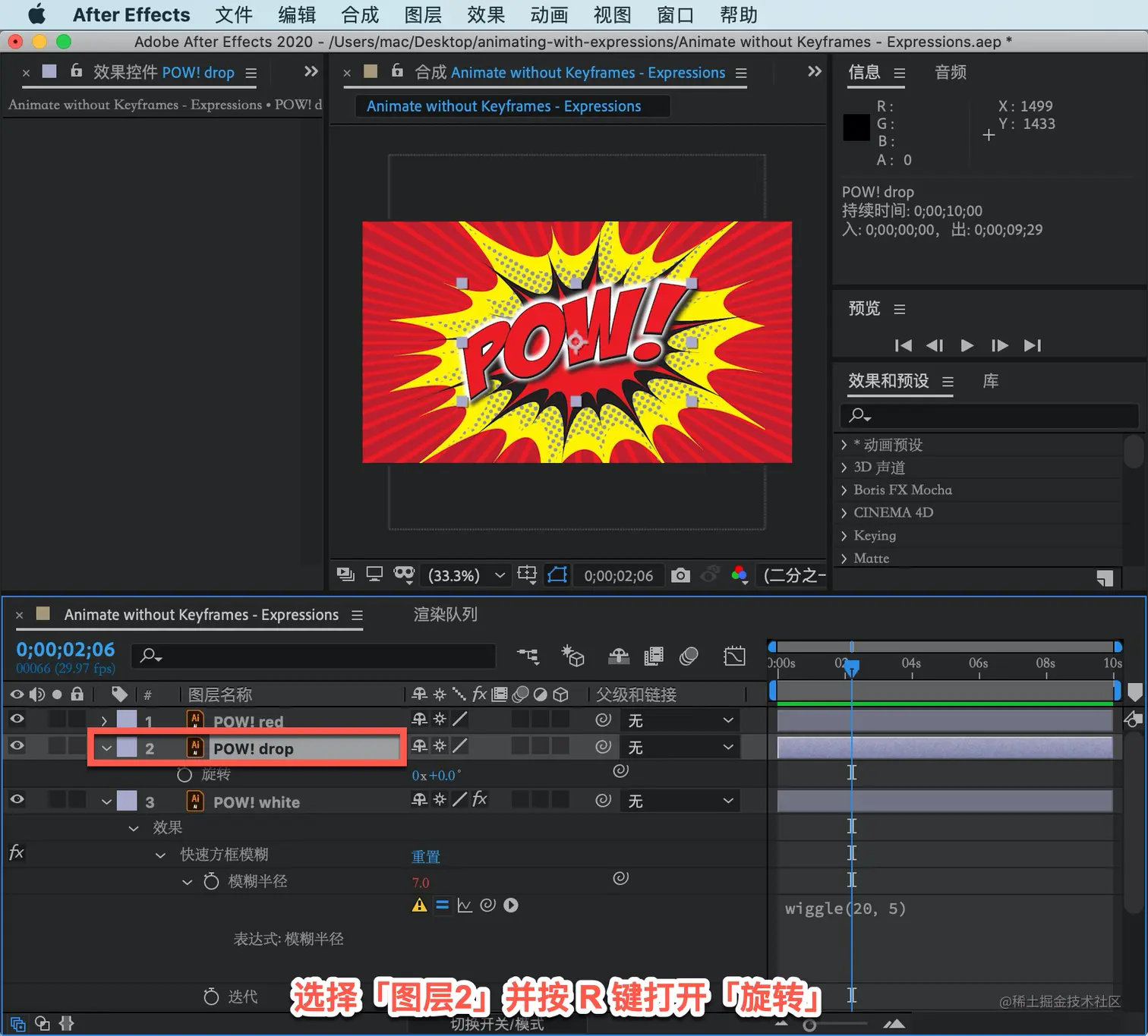
Task: Open grid and guide options in viewer
Action: 527,575
